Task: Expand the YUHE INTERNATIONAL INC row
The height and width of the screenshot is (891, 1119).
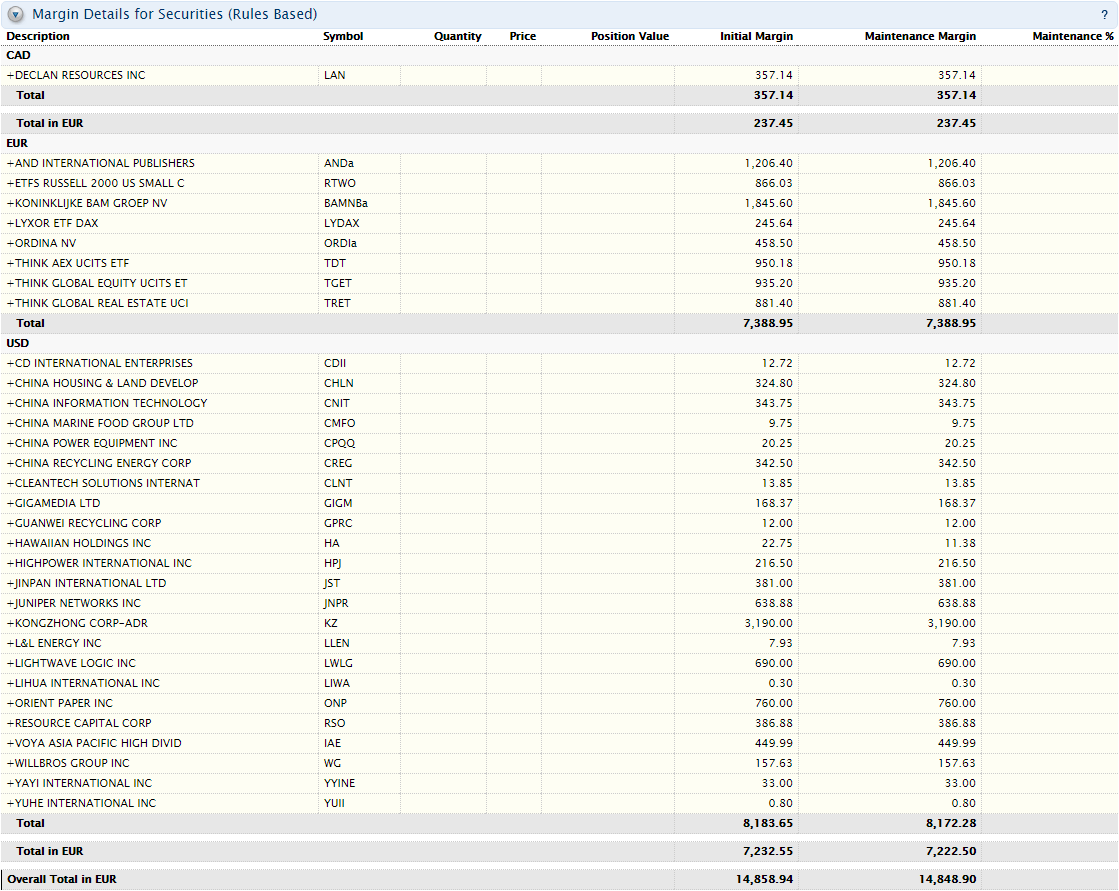Action: point(11,803)
